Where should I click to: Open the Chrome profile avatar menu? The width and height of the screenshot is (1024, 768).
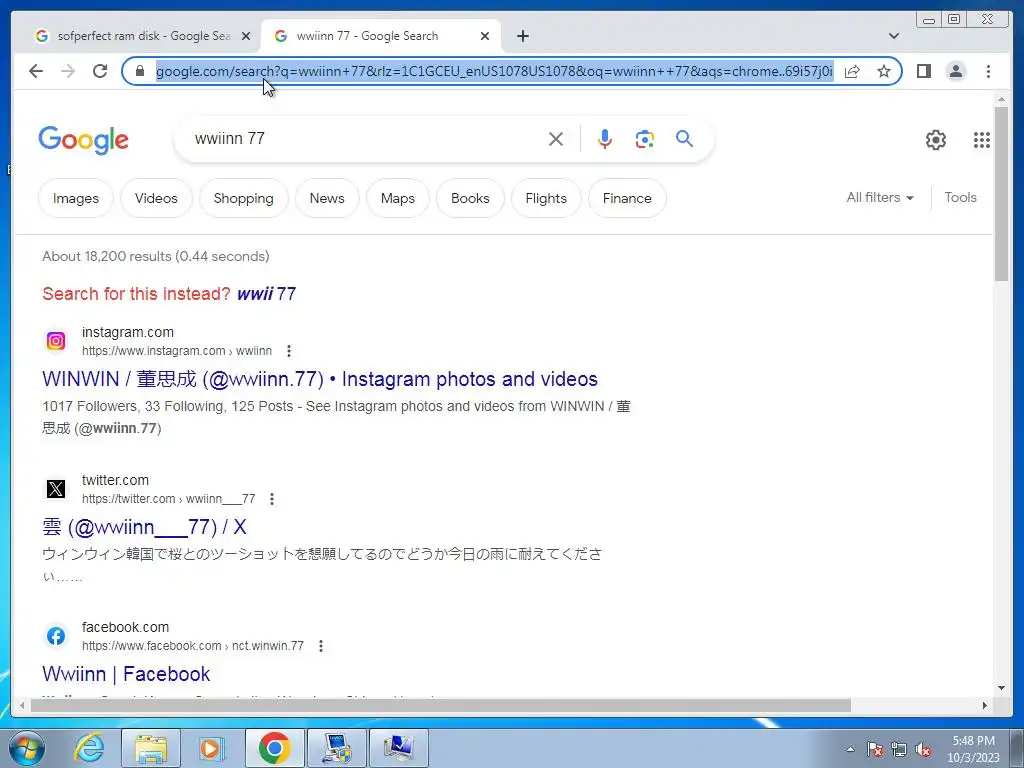(956, 71)
